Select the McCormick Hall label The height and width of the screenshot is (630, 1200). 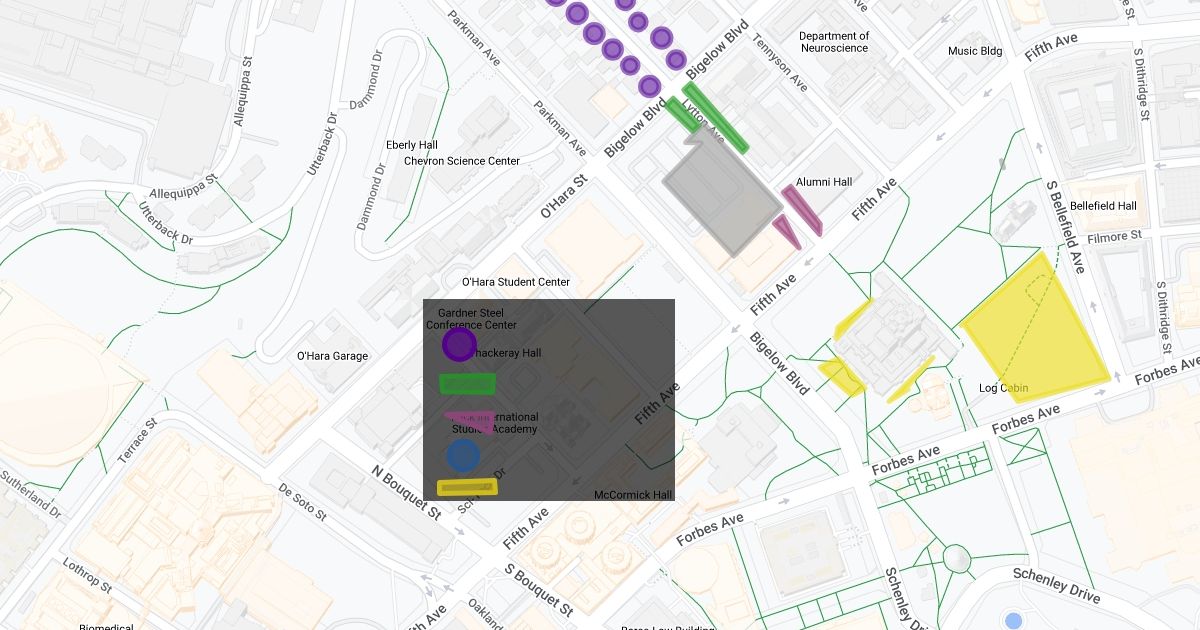[x=633, y=495]
